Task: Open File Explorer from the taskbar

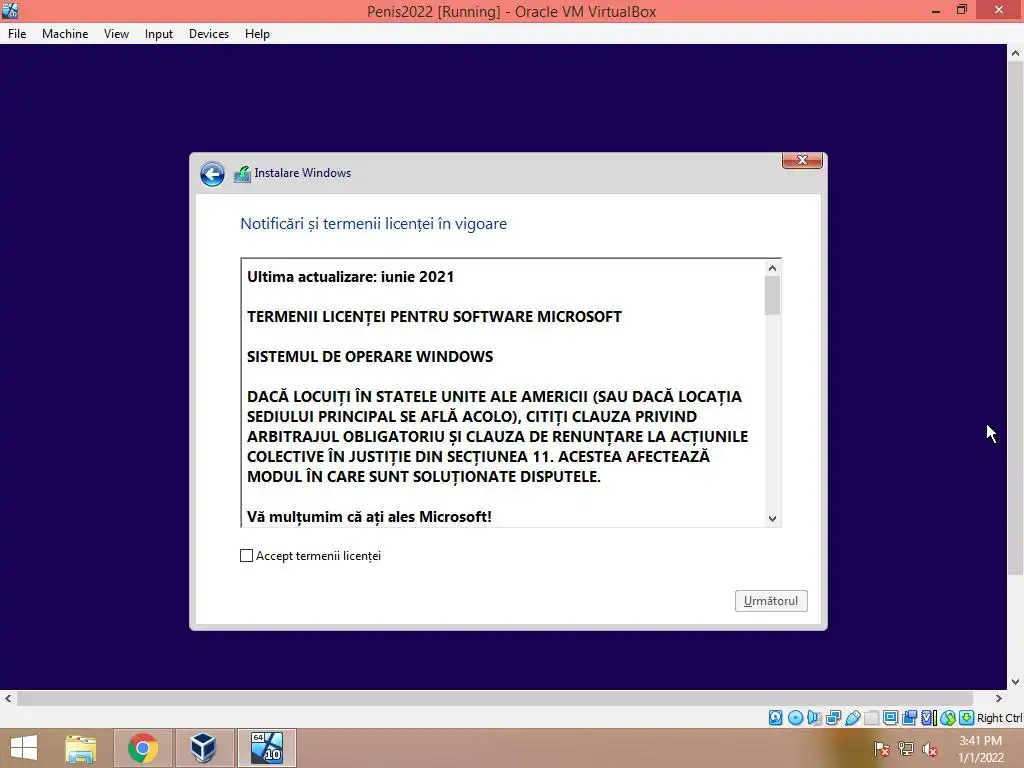Action: coord(81,748)
